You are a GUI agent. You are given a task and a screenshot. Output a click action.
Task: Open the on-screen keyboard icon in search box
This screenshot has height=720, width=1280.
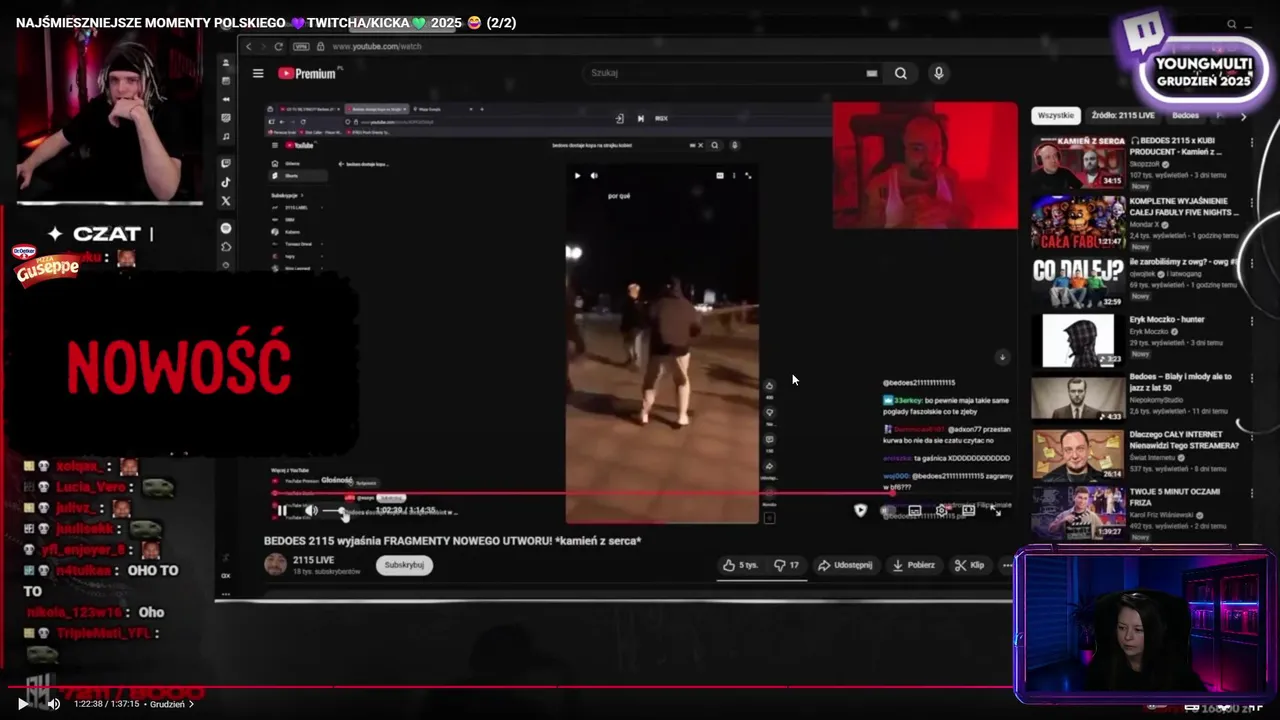coord(871,73)
